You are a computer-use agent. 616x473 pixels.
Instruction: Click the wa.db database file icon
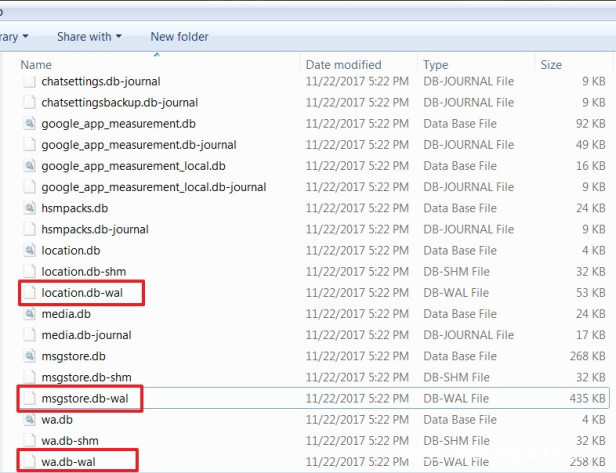[29, 420]
